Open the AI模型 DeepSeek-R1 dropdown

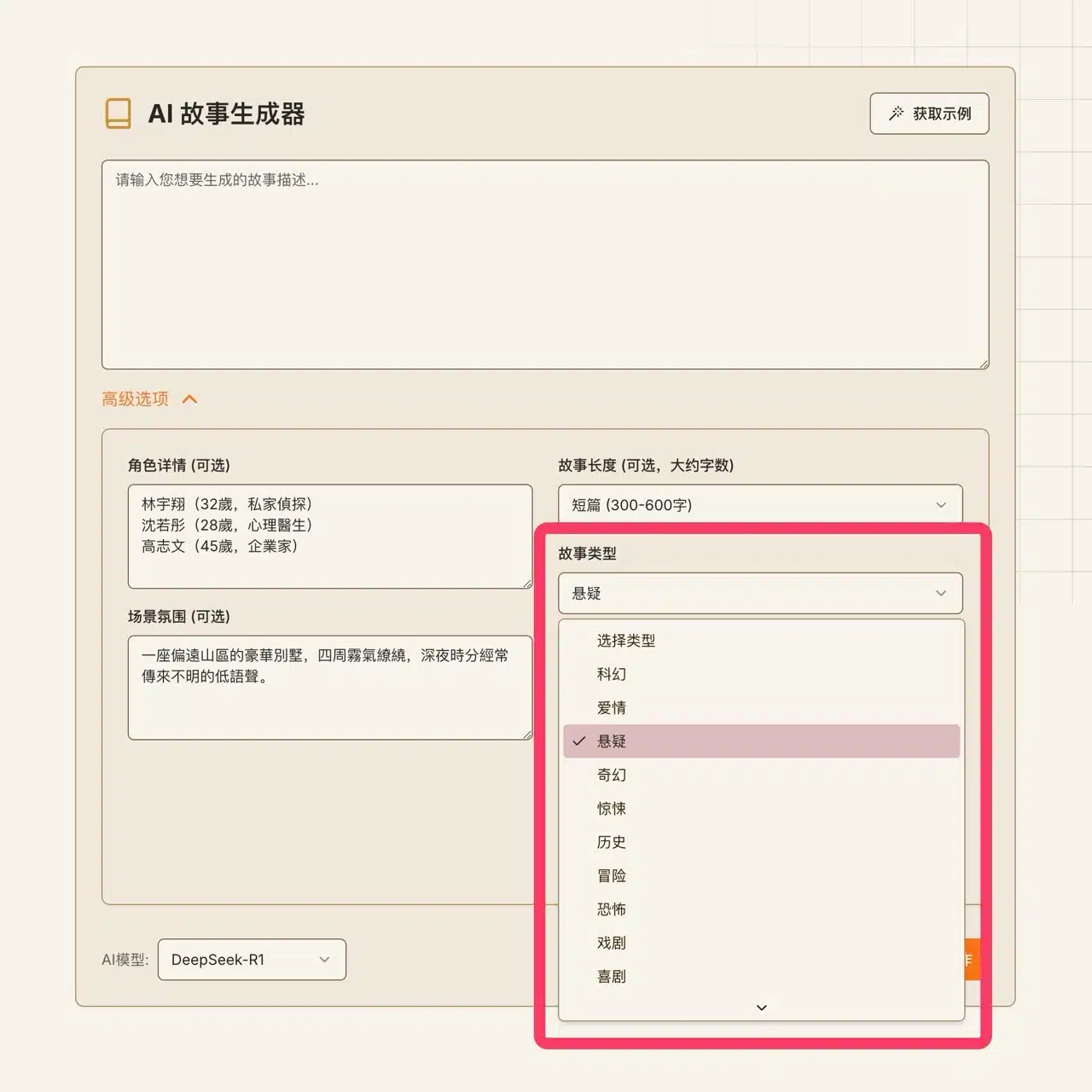coord(252,960)
